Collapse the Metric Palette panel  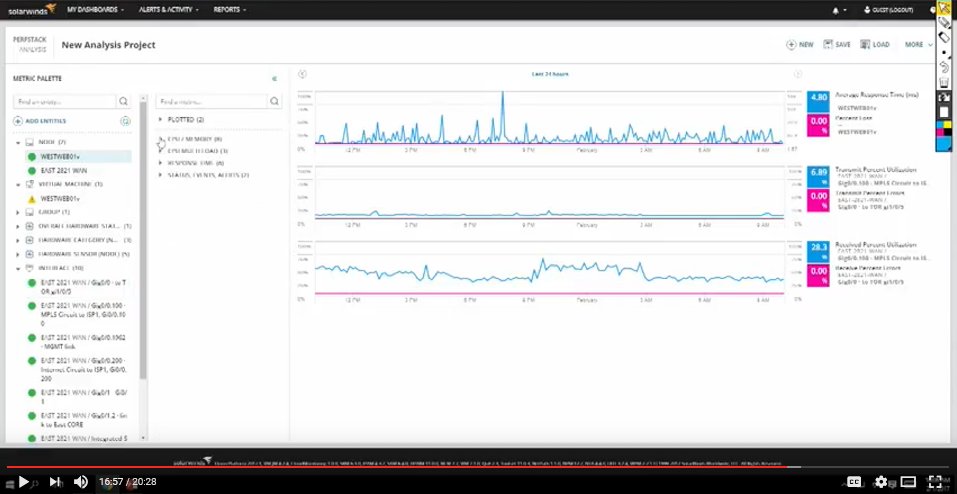pos(275,78)
